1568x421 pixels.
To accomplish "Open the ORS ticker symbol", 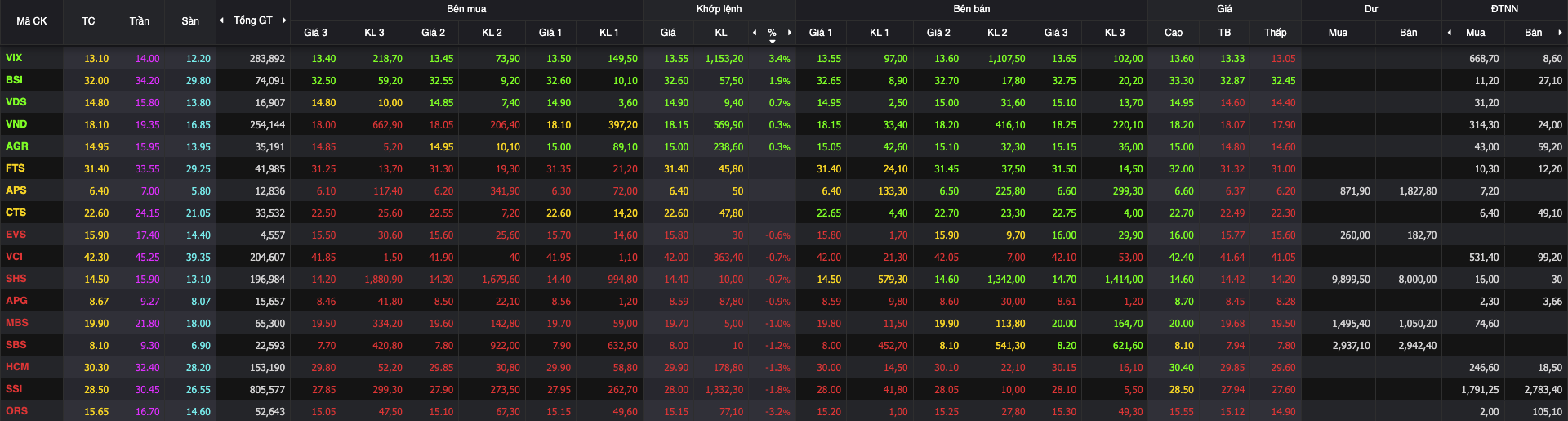I will pyautogui.click(x=16, y=411).
